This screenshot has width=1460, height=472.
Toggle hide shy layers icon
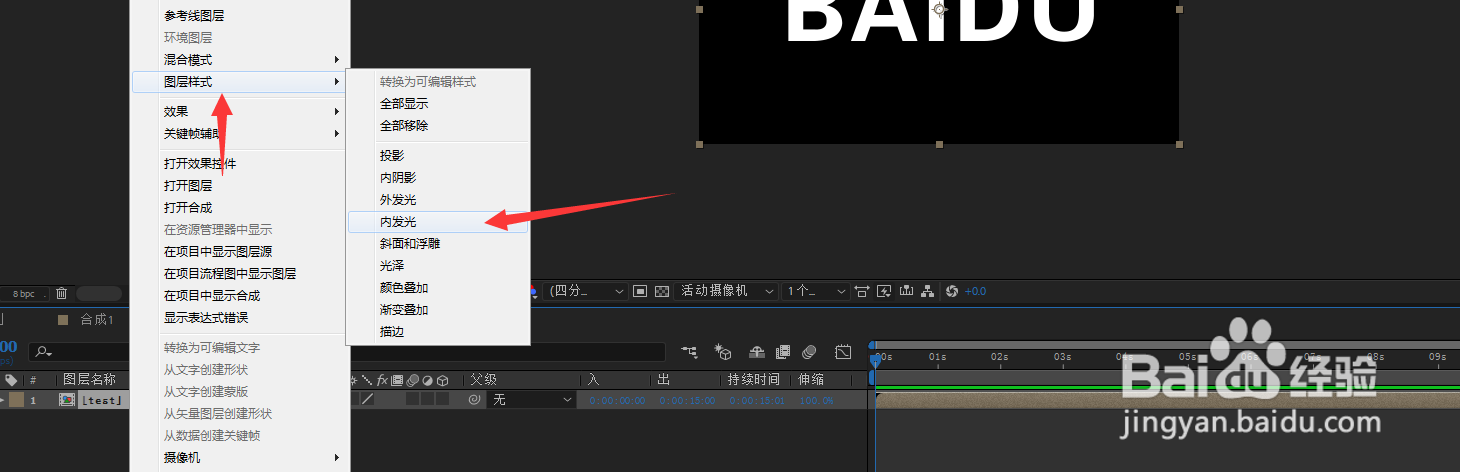[757, 352]
